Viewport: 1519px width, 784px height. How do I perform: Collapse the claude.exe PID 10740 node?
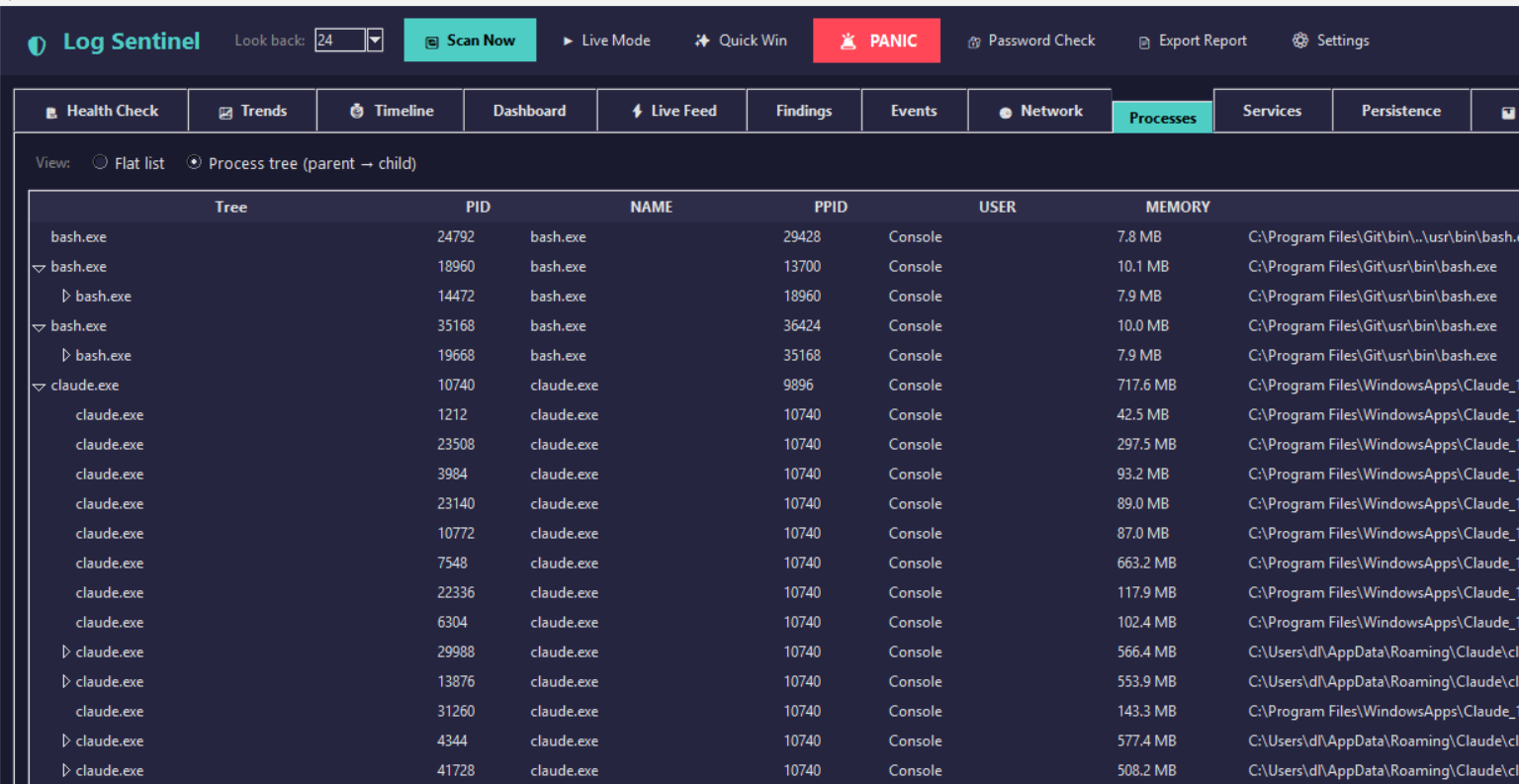tap(40, 387)
